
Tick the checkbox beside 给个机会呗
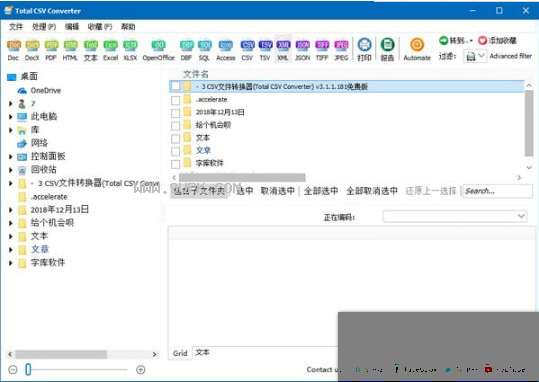tap(175, 125)
